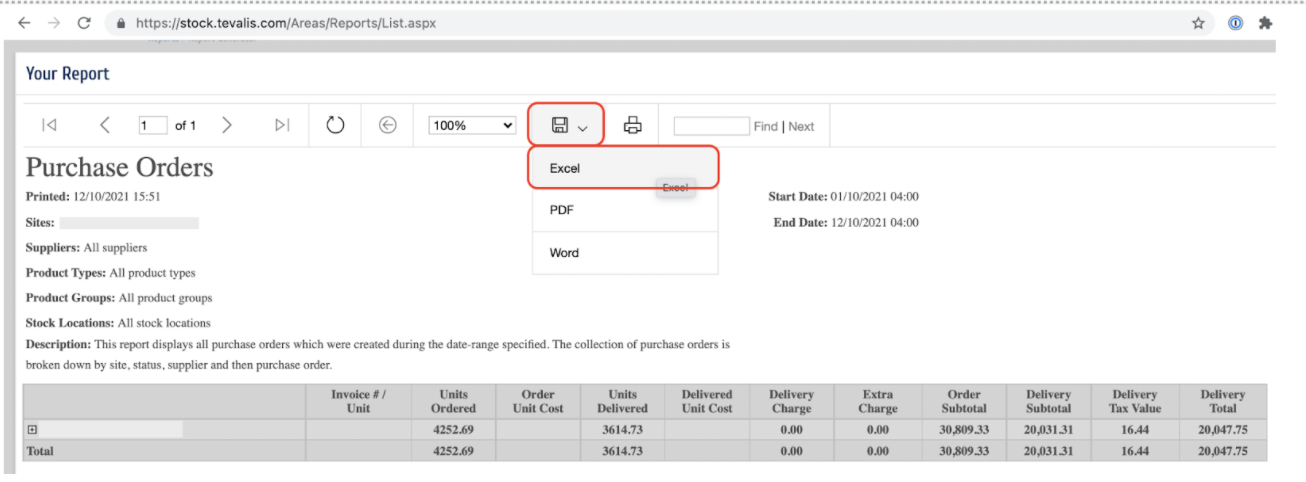Export the report as PDF
Screen dimensions: 1306x482
pyautogui.click(x=624, y=210)
